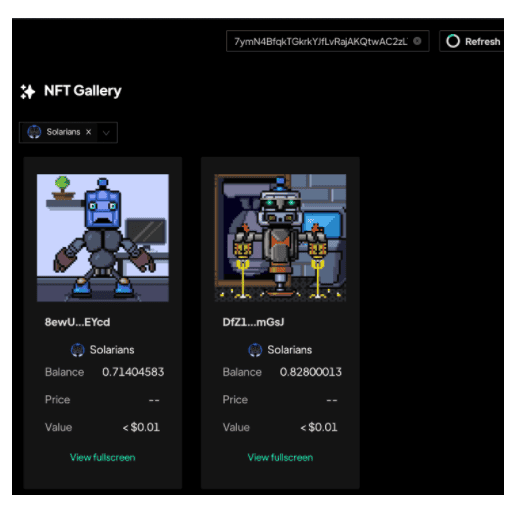Image resolution: width=518 pixels, height=505 pixels.
Task: View fullscreen for DfZ1...mGsJ NFT
Action: 280,457
